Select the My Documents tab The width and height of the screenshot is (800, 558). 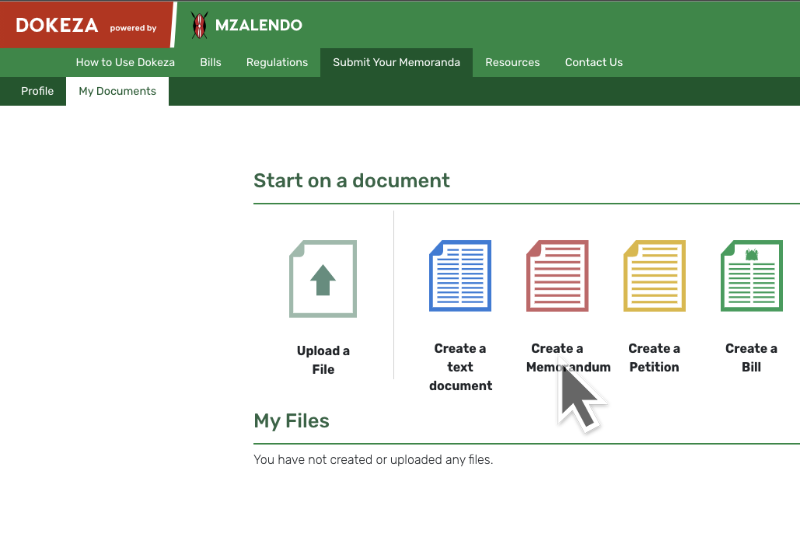[x=117, y=91]
